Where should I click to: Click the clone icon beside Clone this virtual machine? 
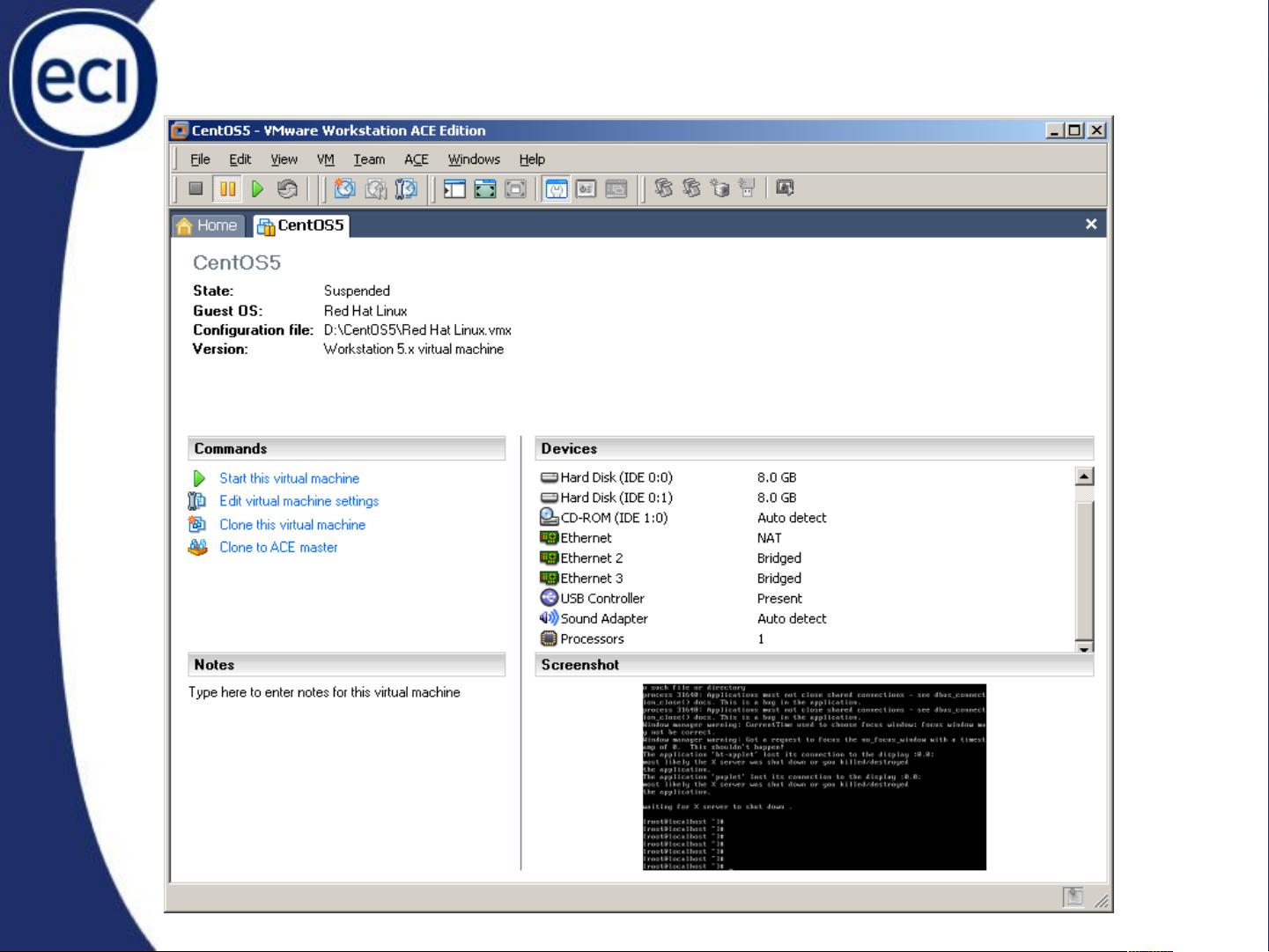click(197, 524)
